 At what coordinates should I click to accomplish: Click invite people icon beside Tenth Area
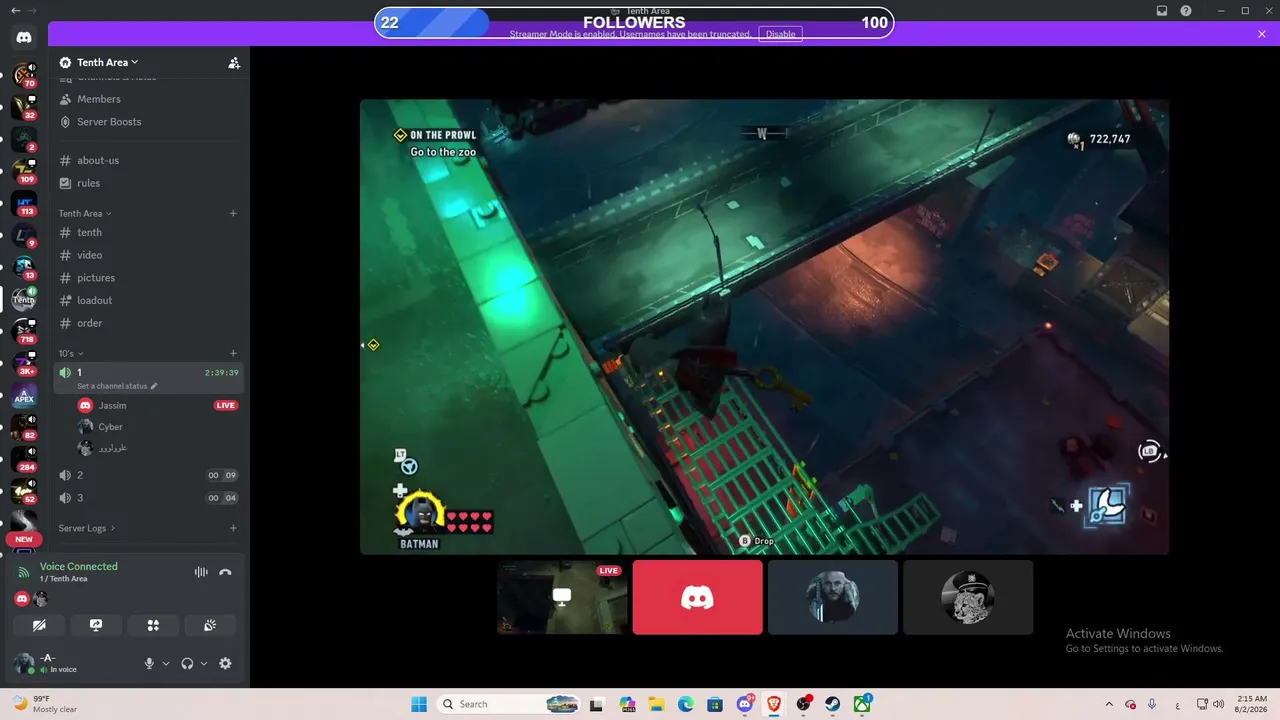(x=234, y=62)
